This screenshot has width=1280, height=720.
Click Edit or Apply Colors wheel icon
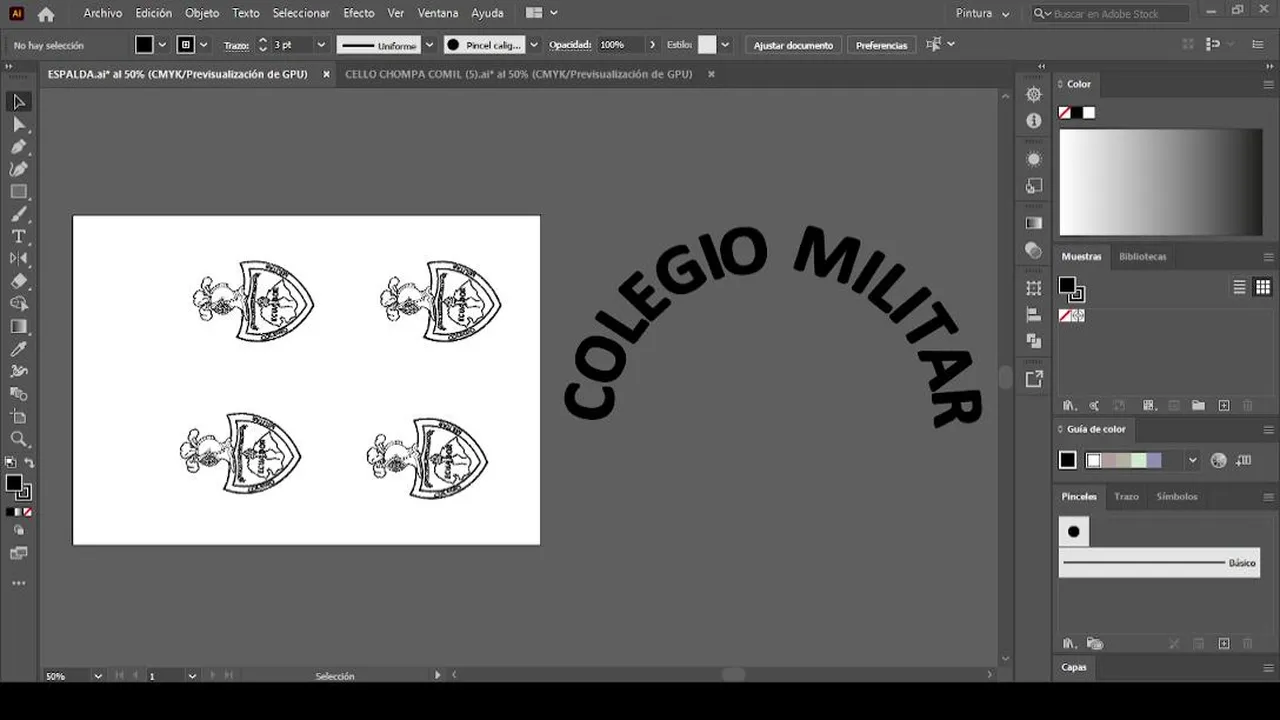point(1218,461)
